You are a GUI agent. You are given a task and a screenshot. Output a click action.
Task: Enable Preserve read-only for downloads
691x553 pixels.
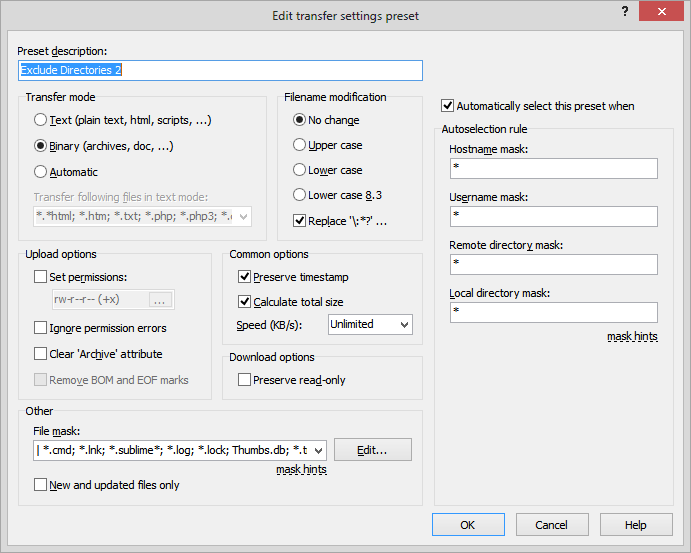[245, 380]
